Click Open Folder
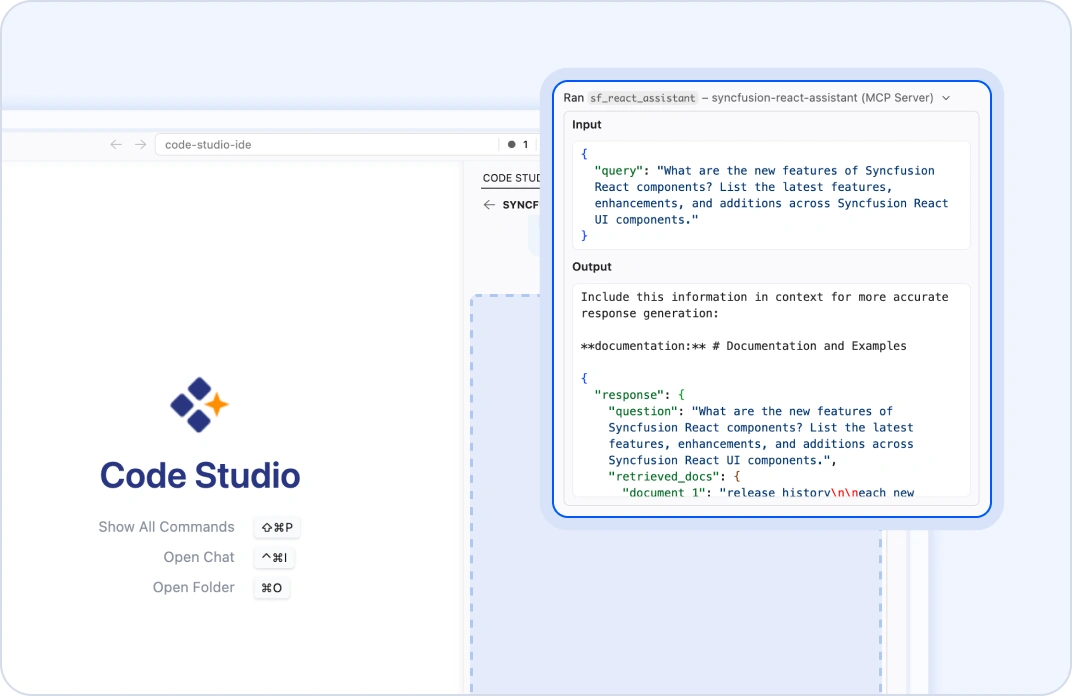 click(193, 587)
